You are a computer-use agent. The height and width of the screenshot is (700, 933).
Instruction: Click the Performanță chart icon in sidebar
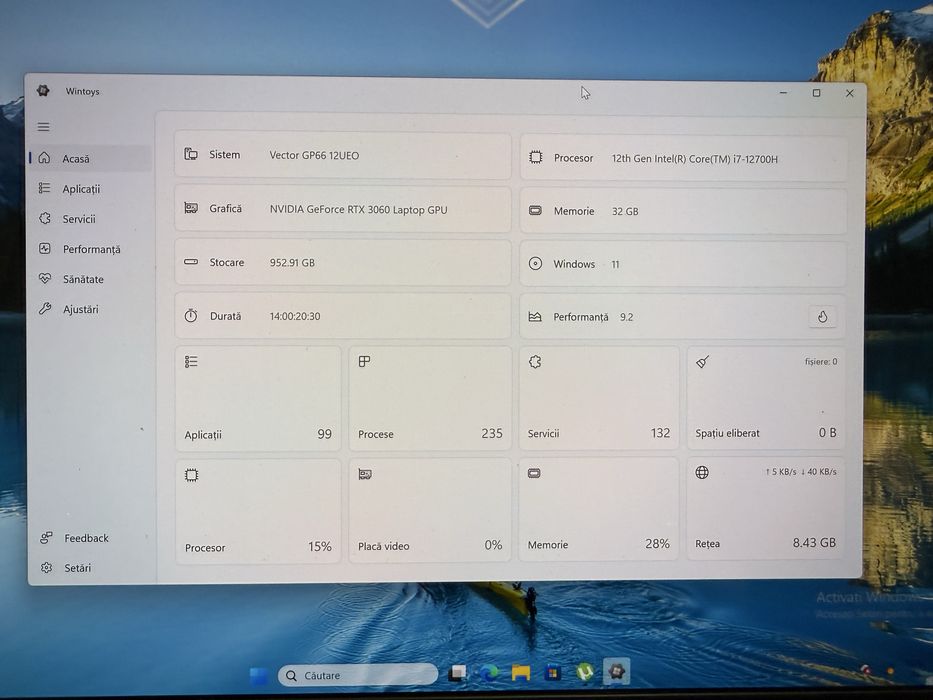(x=45, y=248)
